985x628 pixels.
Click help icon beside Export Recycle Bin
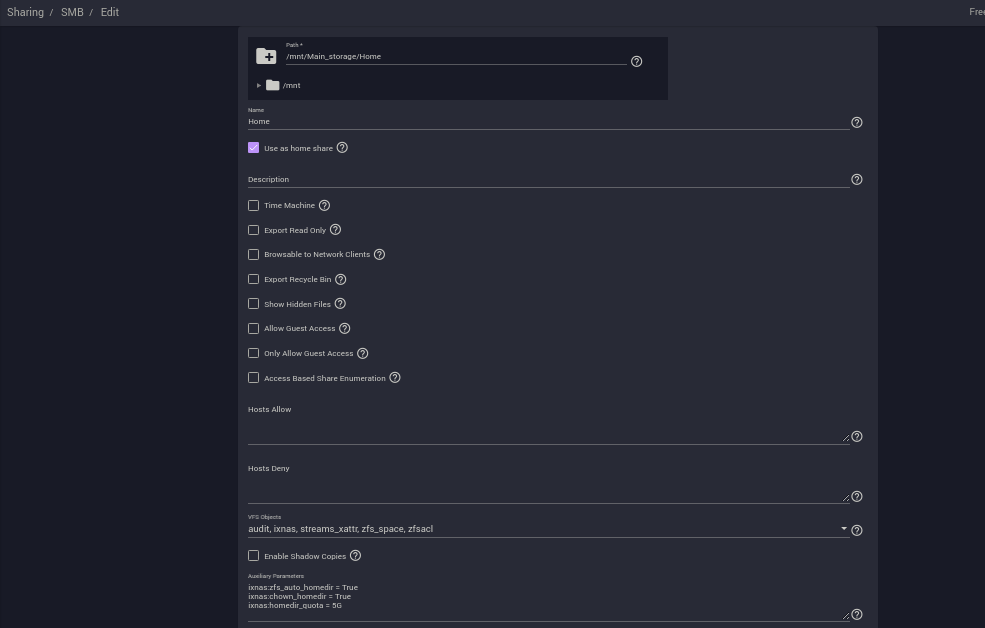[340, 279]
